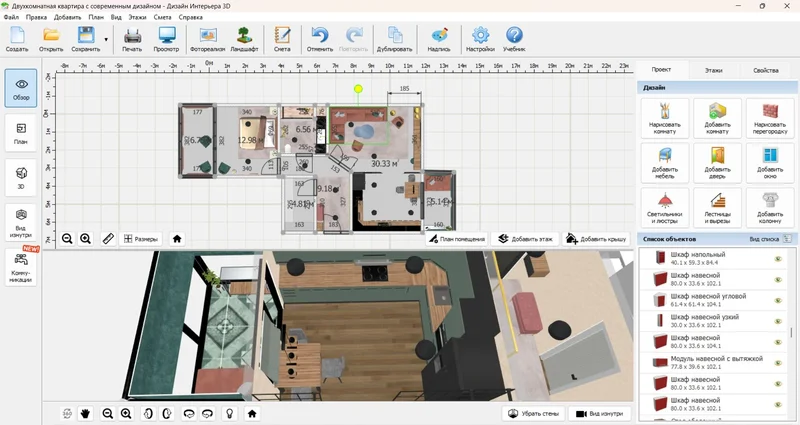The width and height of the screenshot is (800, 425).
Task: Toggle visibility of Шкаф напольный
Action: 777,258
